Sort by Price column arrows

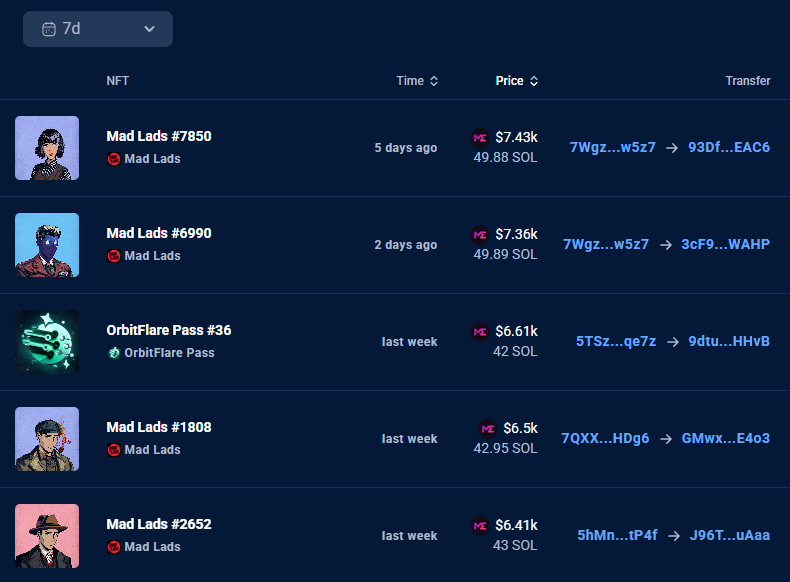tap(534, 81)
